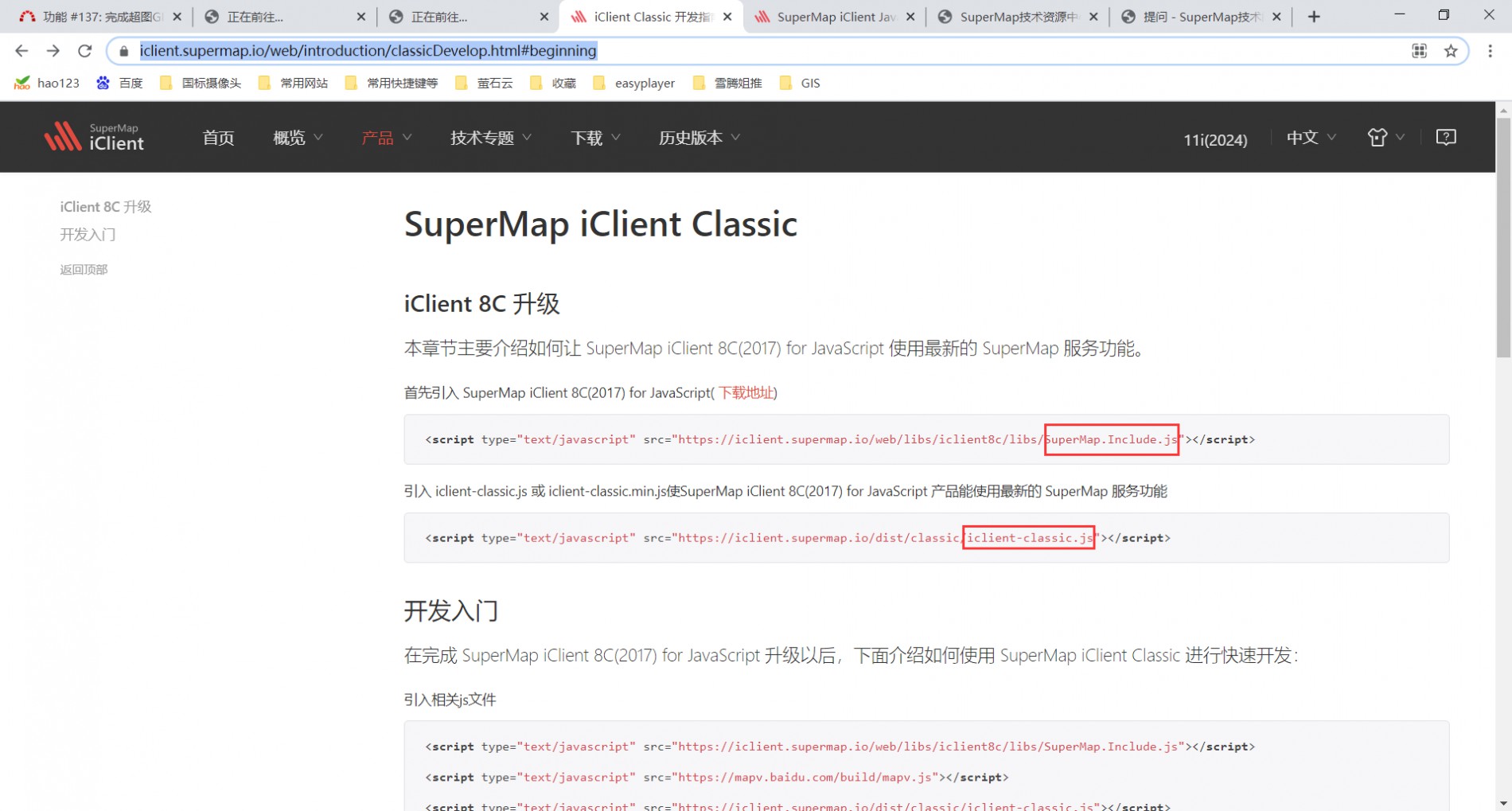This screenshot has height=811, width=1512.
Task: Open the 萤石云 bookmark folder
Action: [x=484, y=83]
